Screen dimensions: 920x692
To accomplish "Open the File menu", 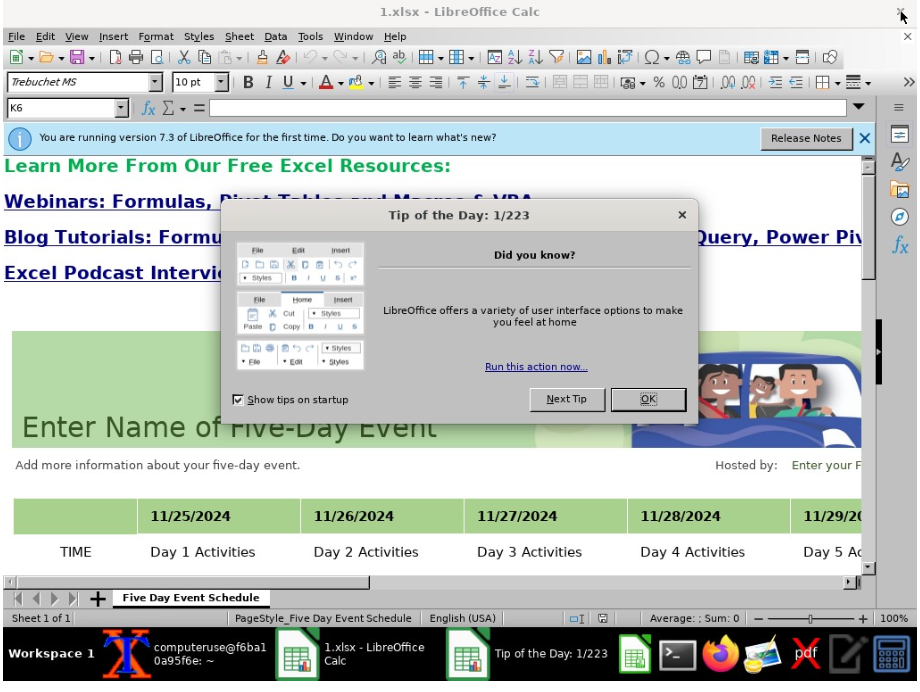I will 16,36.
